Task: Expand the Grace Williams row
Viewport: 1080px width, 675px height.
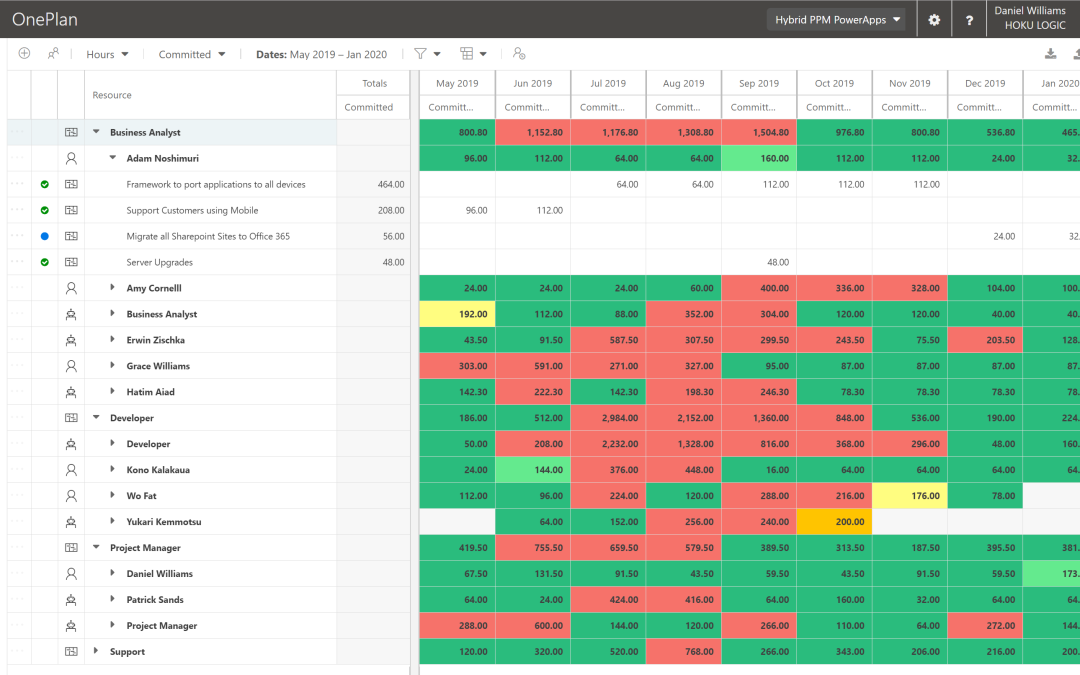Action: pyautogui.click(x=112, y=365)
